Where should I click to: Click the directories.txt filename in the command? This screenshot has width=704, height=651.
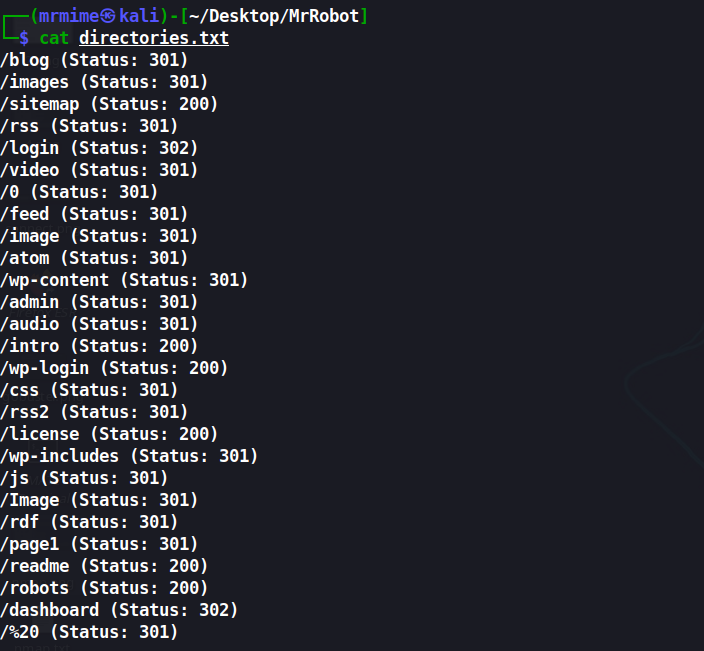click(154, 38)
